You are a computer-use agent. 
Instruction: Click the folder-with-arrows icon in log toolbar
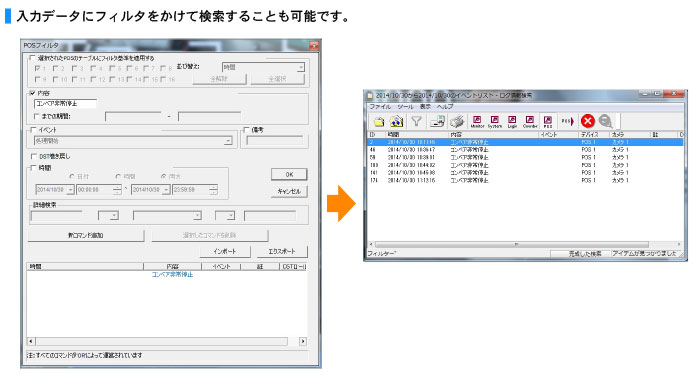[x=396, y=121]
